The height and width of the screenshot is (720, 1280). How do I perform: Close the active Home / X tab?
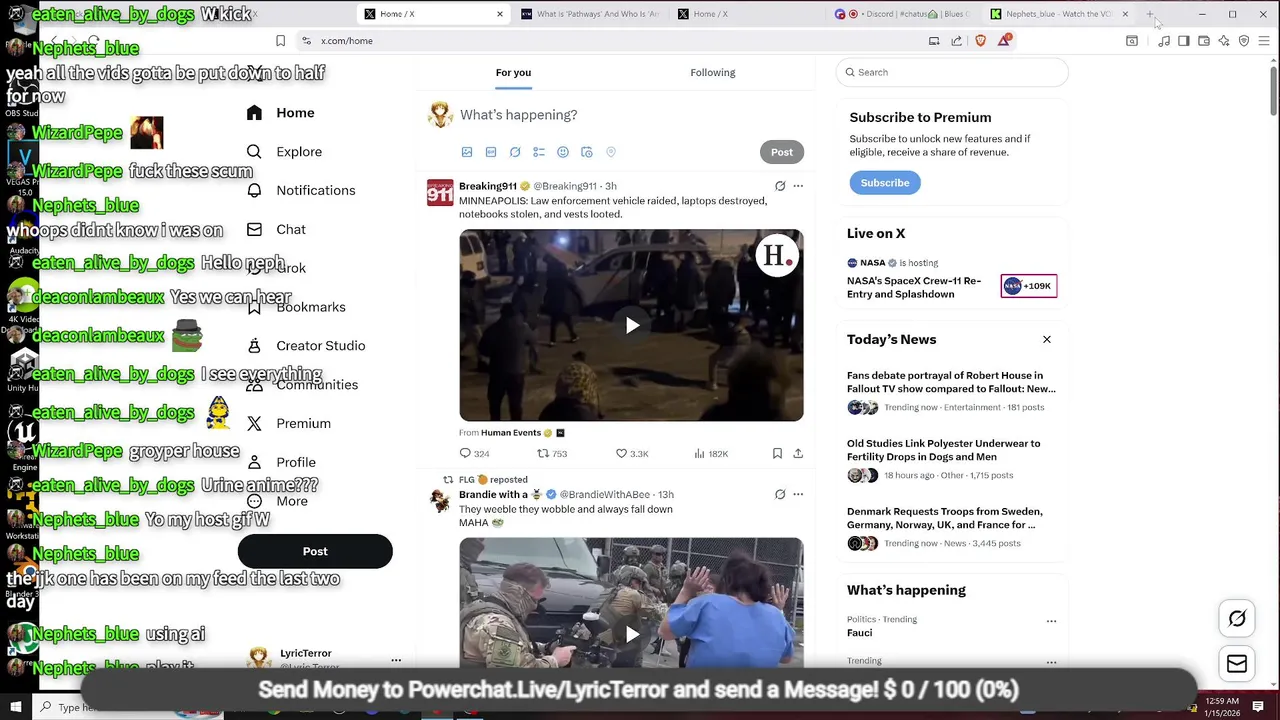[500, 14]
